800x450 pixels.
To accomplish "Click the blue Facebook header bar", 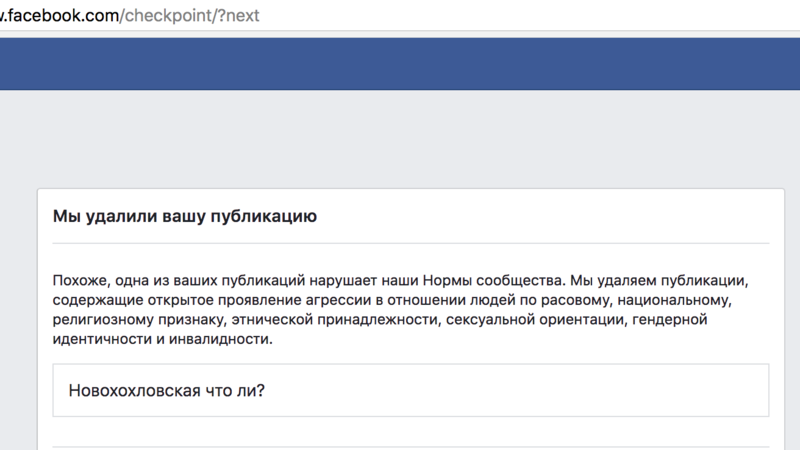I will (400, 64).
